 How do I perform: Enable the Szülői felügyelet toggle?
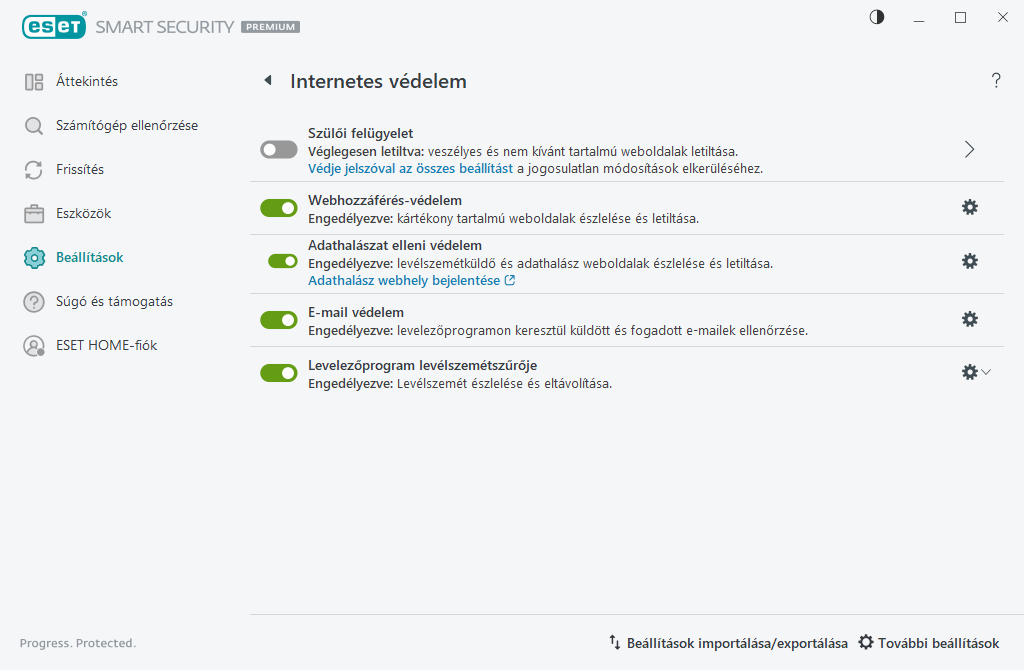[x=279, y=149]
